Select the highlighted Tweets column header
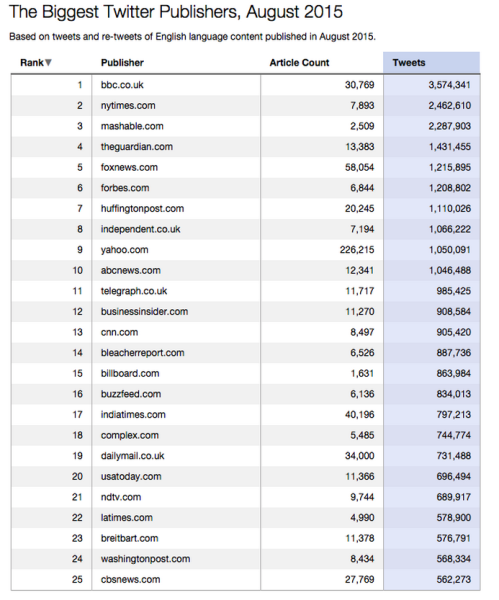This screenshot has height=600, width=499. click(431, 62)
